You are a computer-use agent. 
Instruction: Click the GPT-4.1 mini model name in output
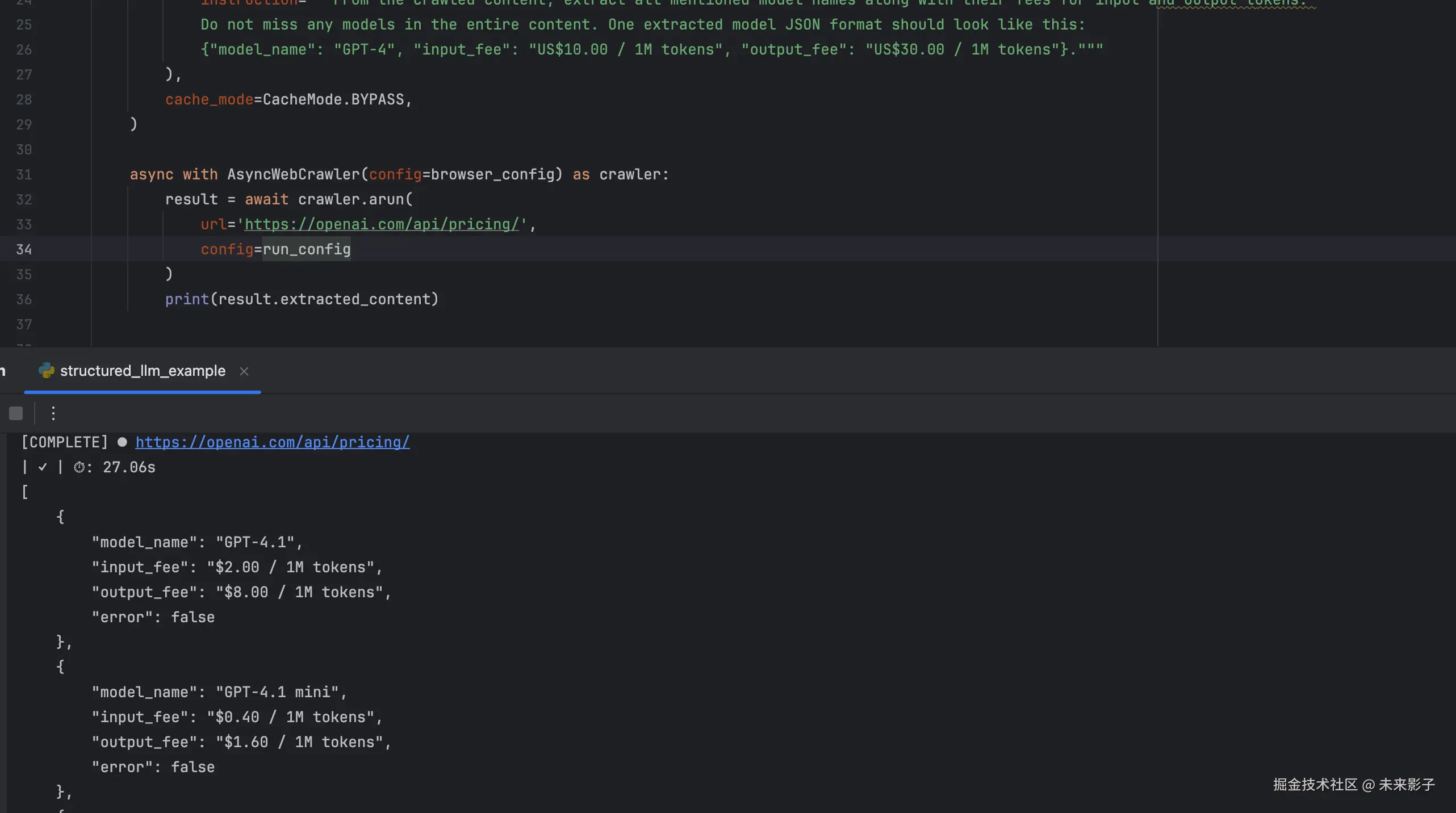(277, 692)
